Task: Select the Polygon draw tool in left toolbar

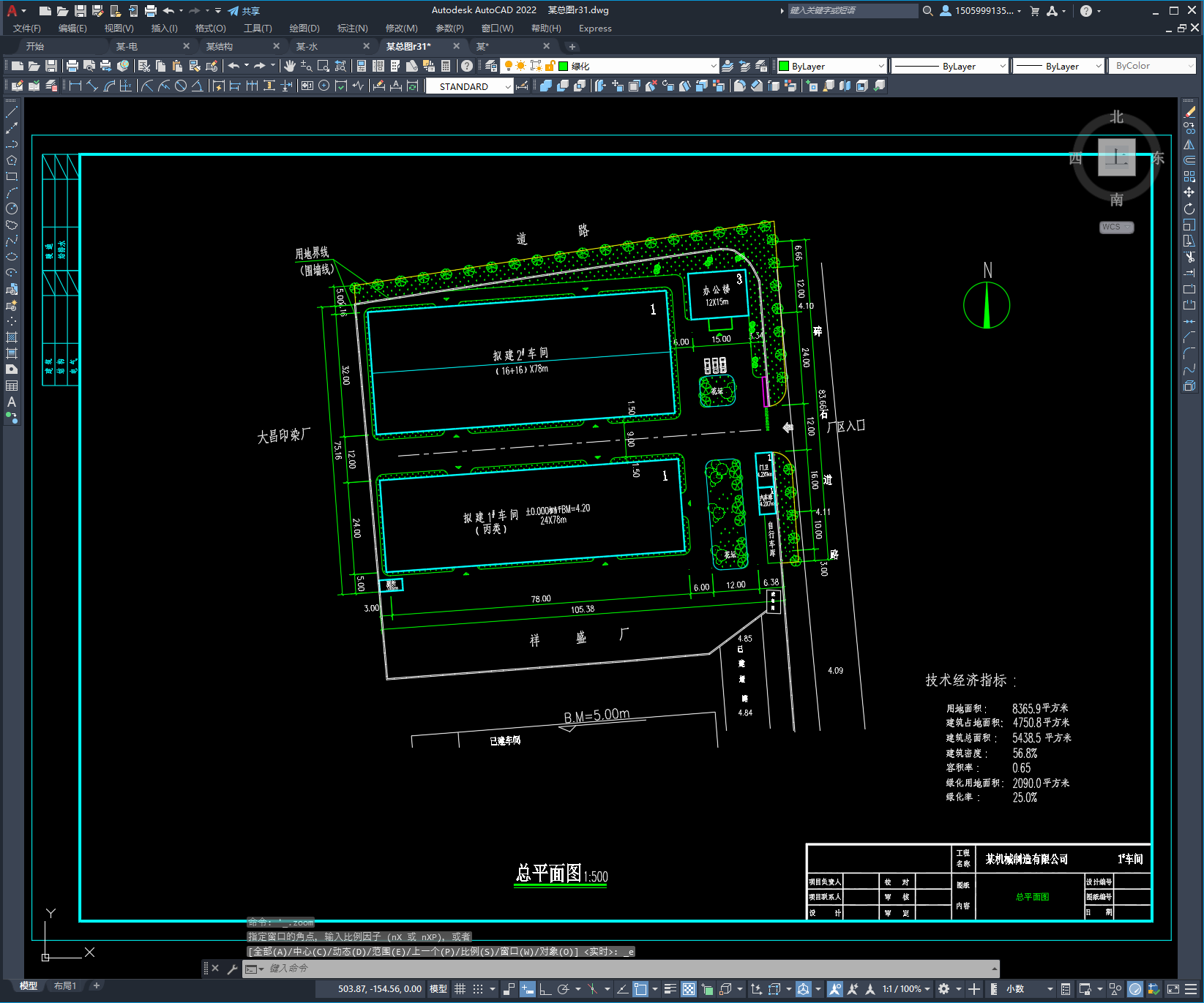Action: click(x=12, y=160)
